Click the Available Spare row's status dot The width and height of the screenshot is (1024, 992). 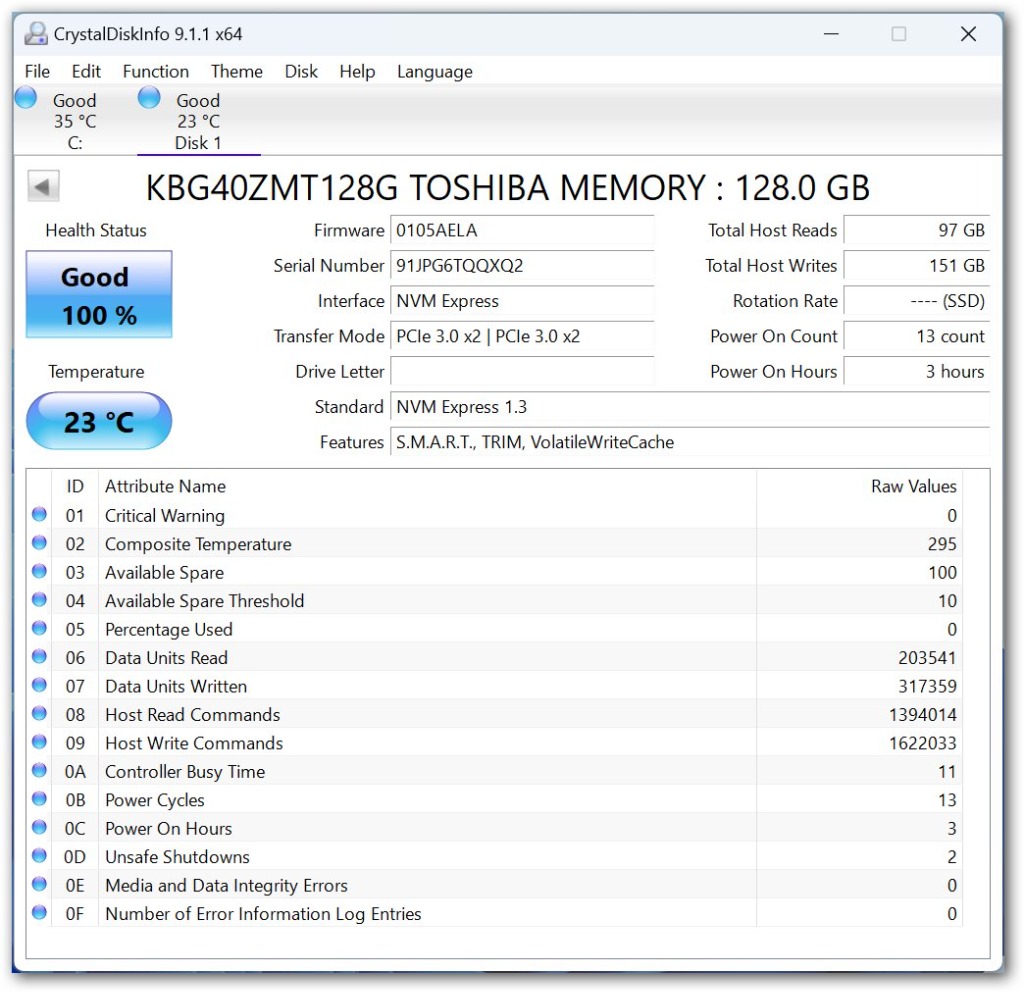point(39,571)
